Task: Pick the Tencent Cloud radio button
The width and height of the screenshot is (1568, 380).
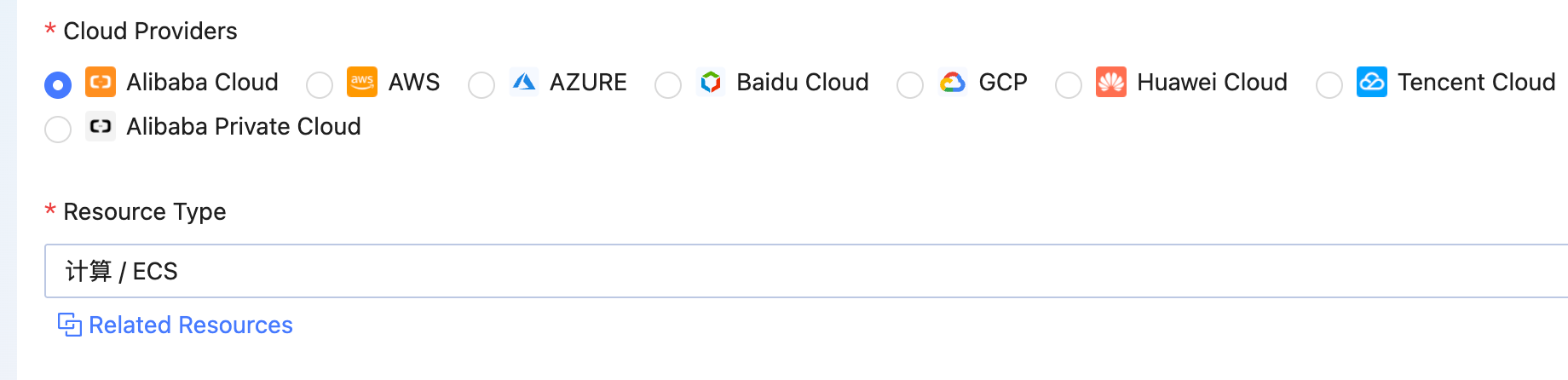Action: 1329,85
